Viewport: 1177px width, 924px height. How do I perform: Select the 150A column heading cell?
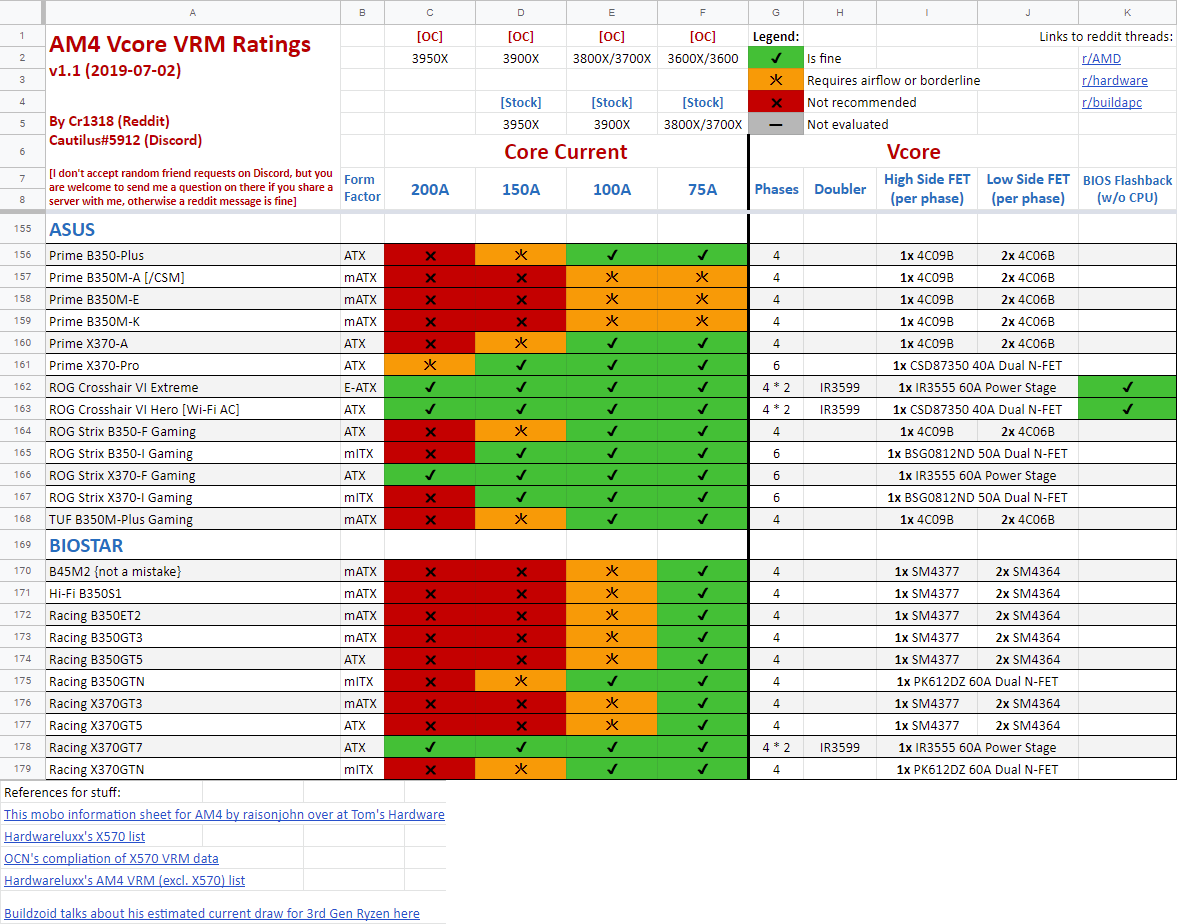pyautogui.click(x=520, y=189)
